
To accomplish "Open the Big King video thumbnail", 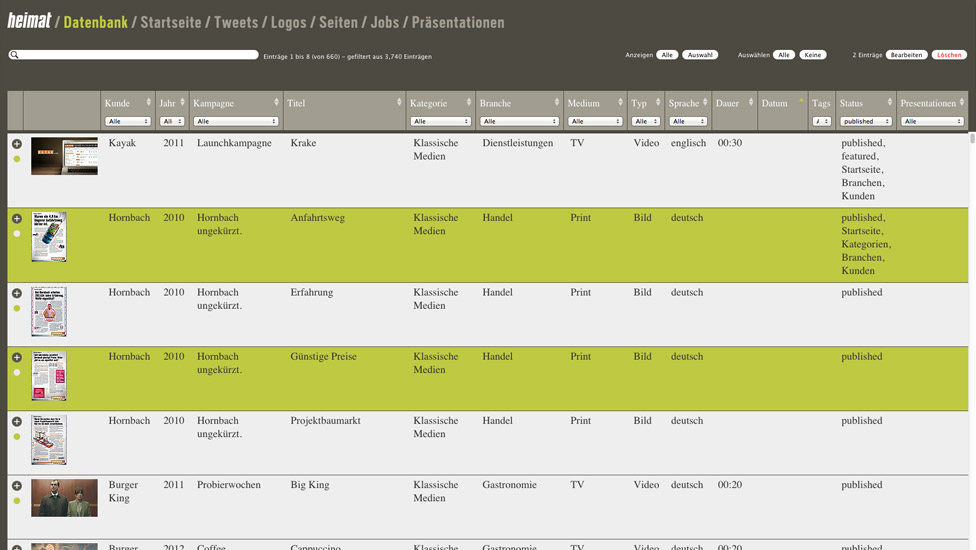I will point(64,498).
